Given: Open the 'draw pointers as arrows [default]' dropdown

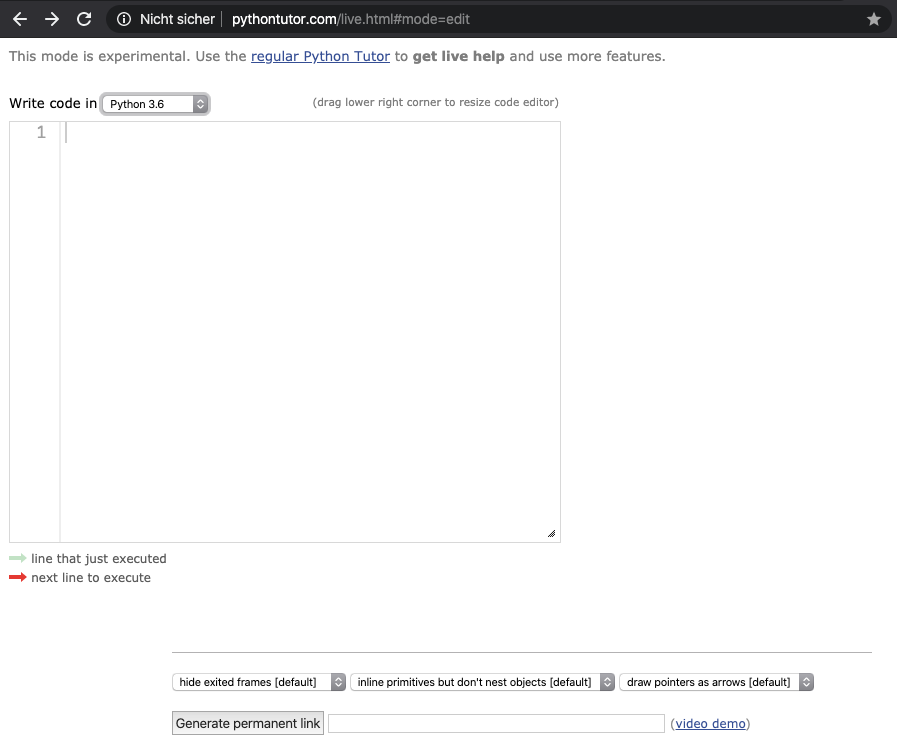Looking at the screenshot, I should coord(716,682).
